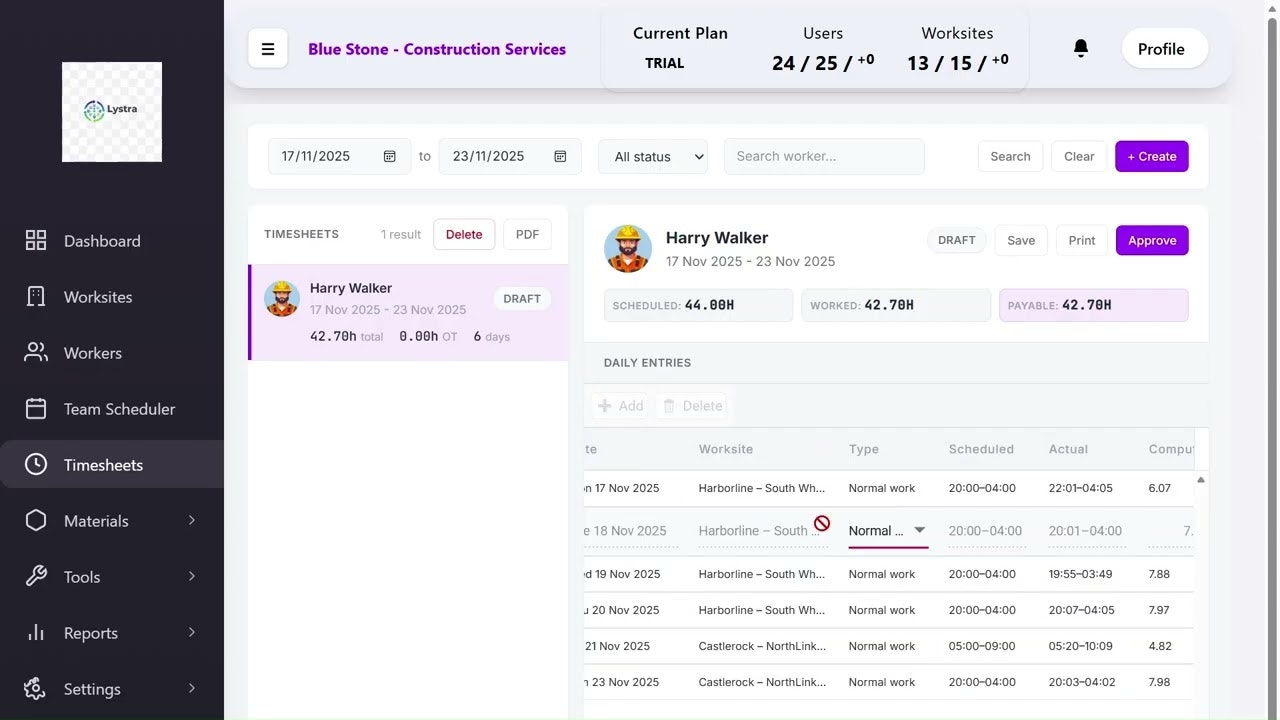The height and width of the screenshot is (720, 1280).
Task: Click Harry Walker avatar in timesheet list
Action: pos(282,298)
